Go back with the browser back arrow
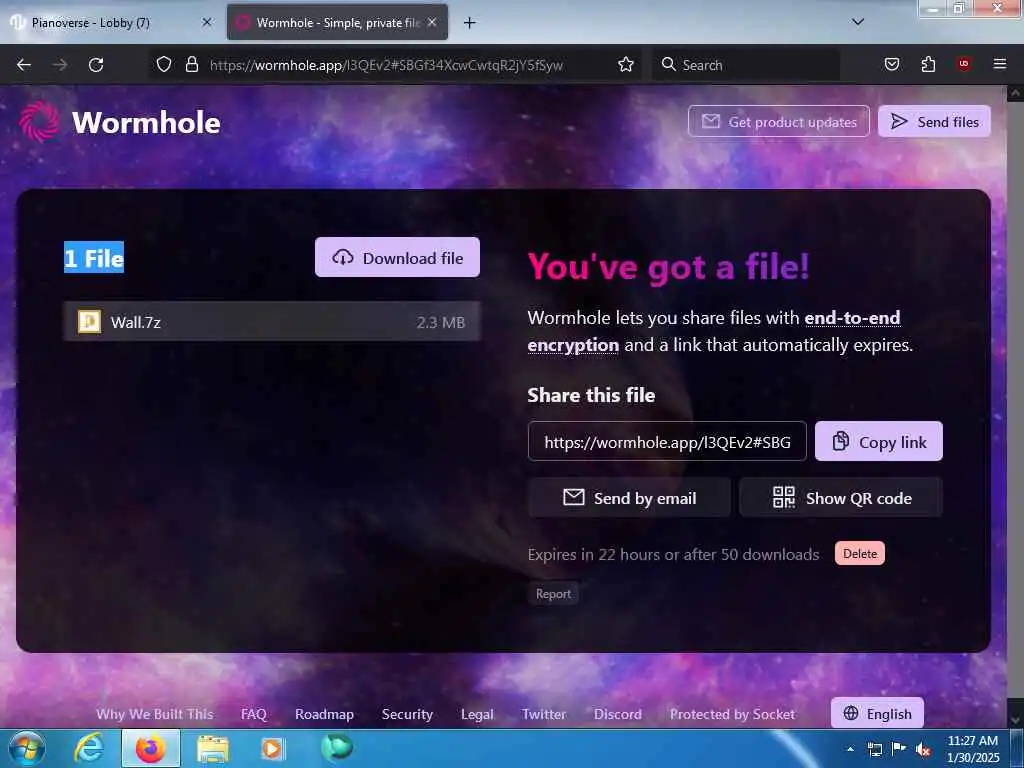This screenshot has height=768, width=1024. point(24,65)
